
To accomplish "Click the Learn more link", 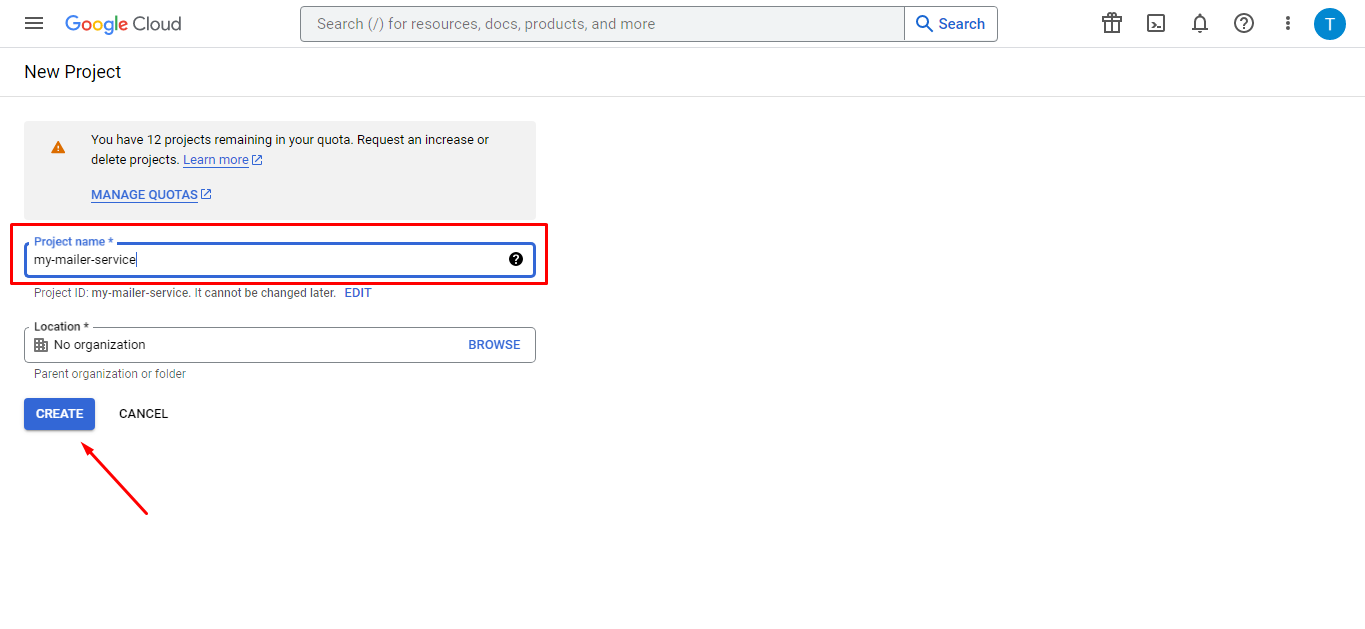I will [x=216, y=159].
